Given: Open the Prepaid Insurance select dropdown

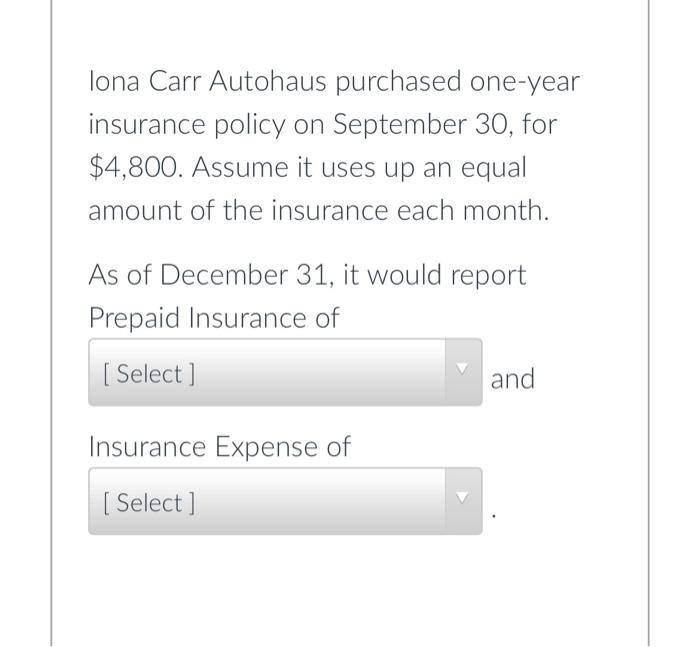Looking at the screenshot, I should click(285, 372).
